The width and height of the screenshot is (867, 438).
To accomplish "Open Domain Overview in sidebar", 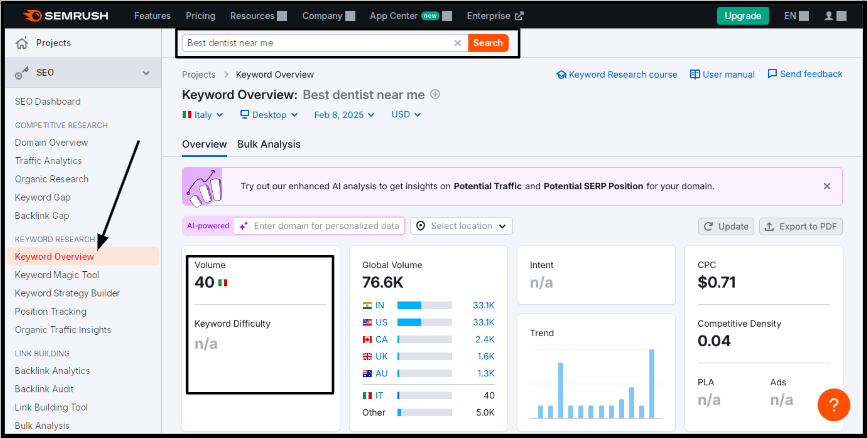I will (51, 143).
